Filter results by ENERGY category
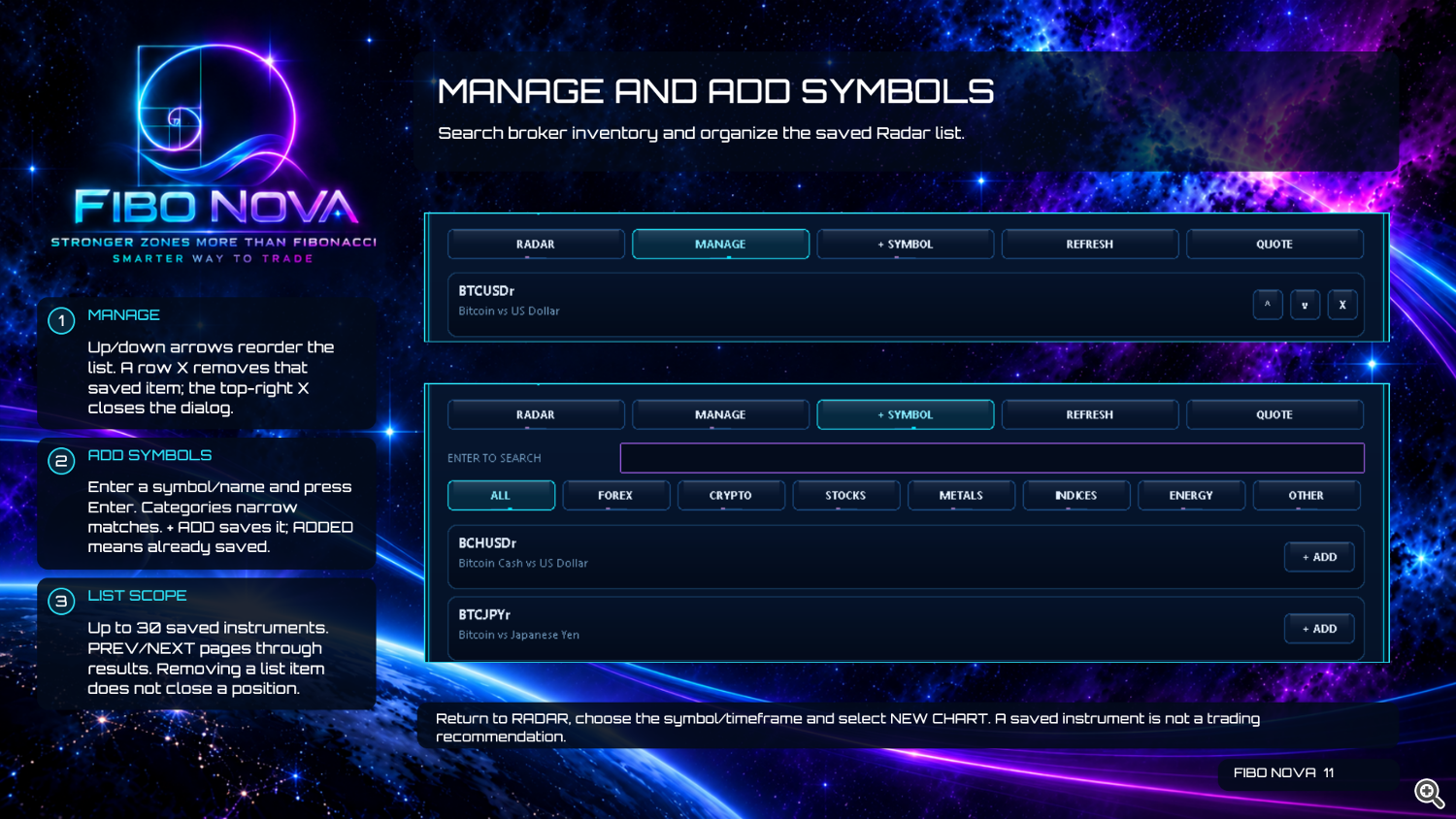The width and height of the screenshot is (1456, 819). pyautogui.click(x=1191, y=495)
